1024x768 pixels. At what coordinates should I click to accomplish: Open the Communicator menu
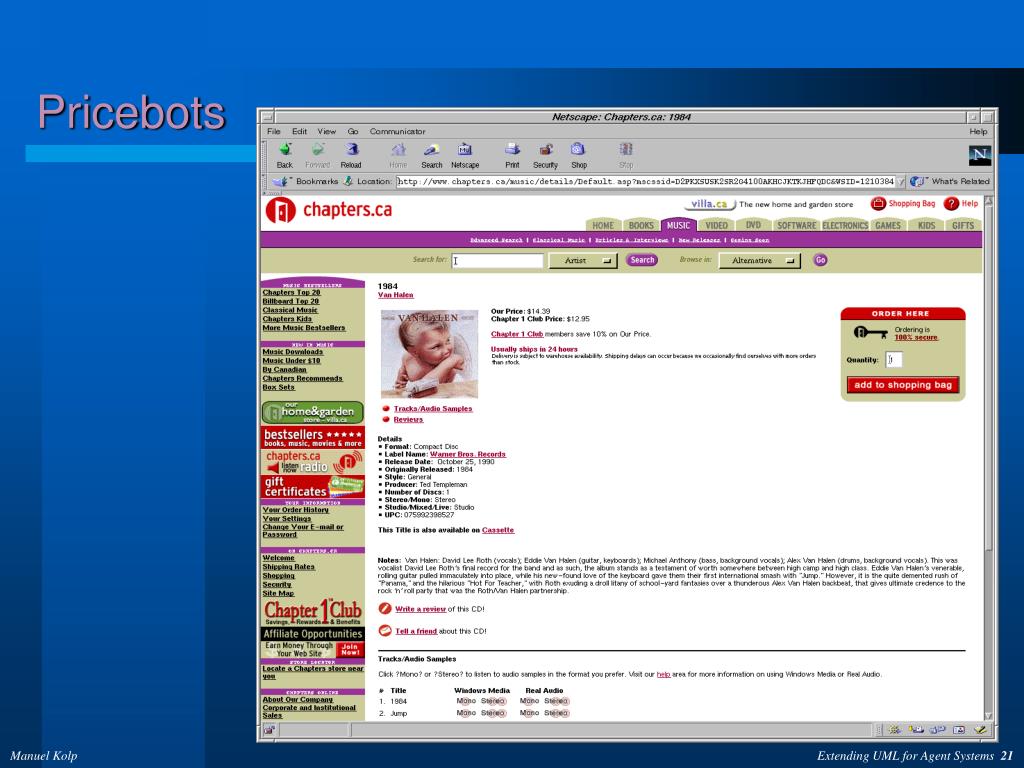click(x=397, y=131)
